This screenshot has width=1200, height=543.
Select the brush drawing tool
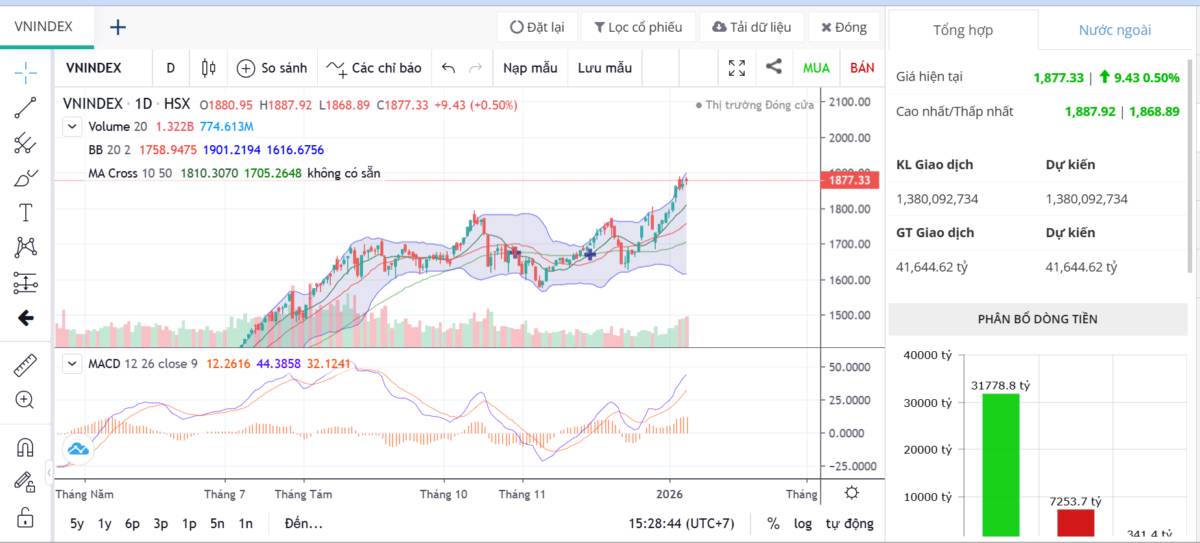point(25,178)
